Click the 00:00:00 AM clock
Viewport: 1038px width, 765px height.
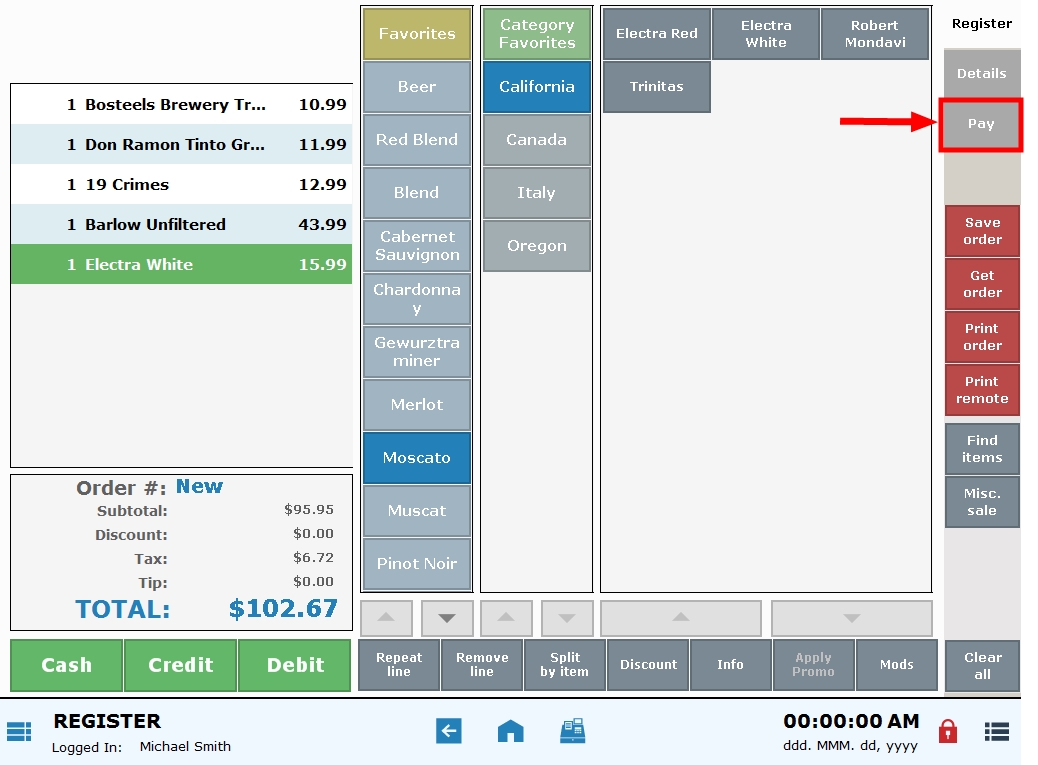[x=851, y=721]
